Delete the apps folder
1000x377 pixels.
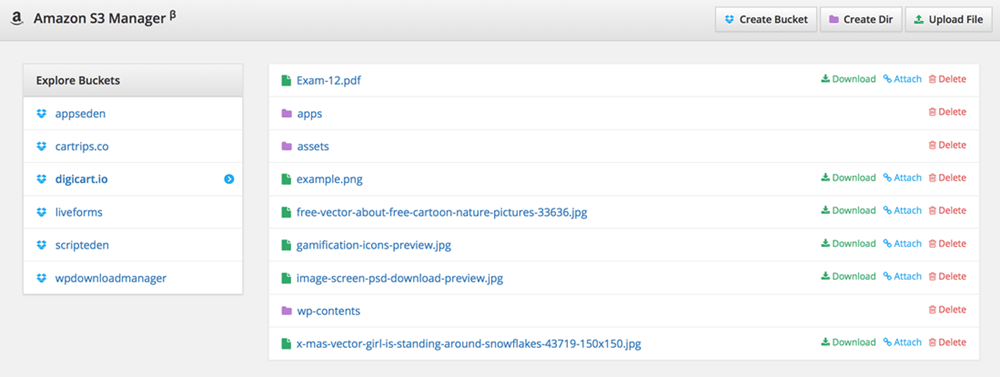pyautogui.click(x=947, y=112)
